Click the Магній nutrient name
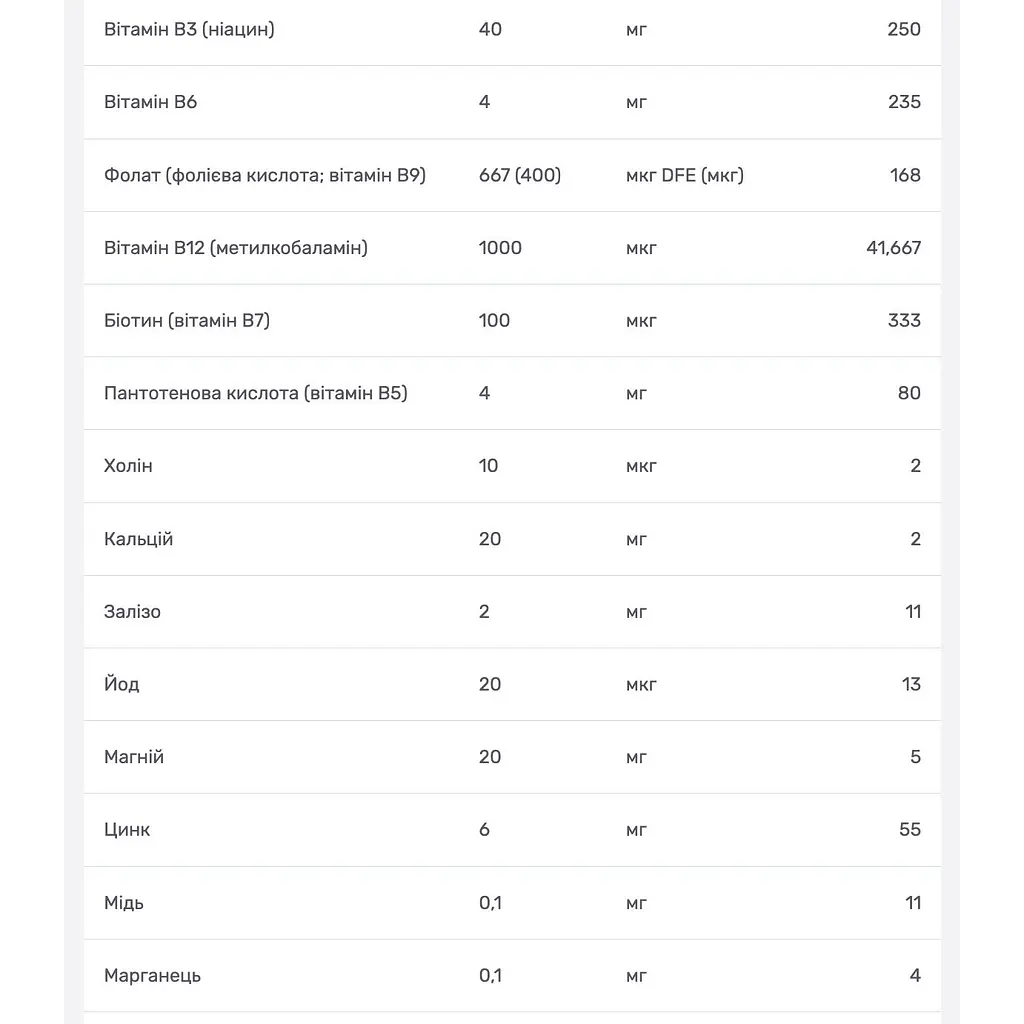Screen dimensions: 1024x1024 click(x=134, y=756)
